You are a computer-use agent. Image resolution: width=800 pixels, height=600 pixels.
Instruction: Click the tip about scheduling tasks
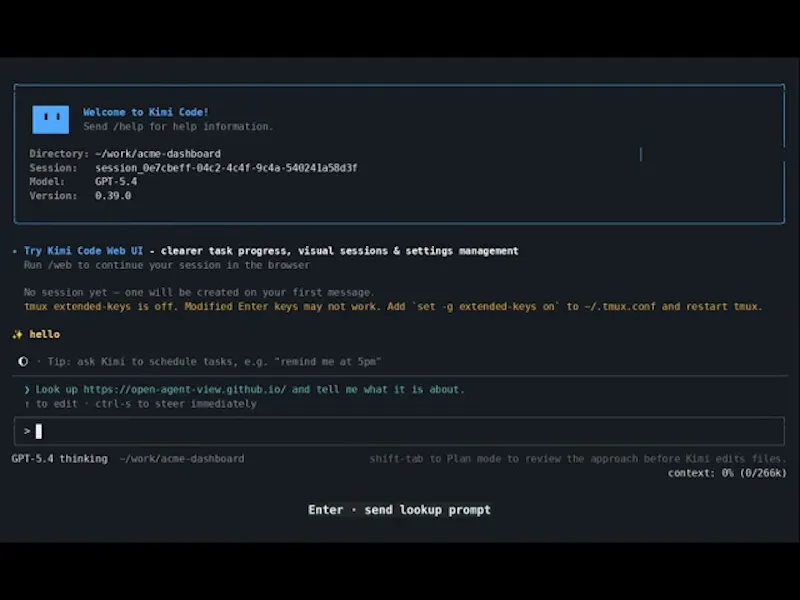coord(214,361)
